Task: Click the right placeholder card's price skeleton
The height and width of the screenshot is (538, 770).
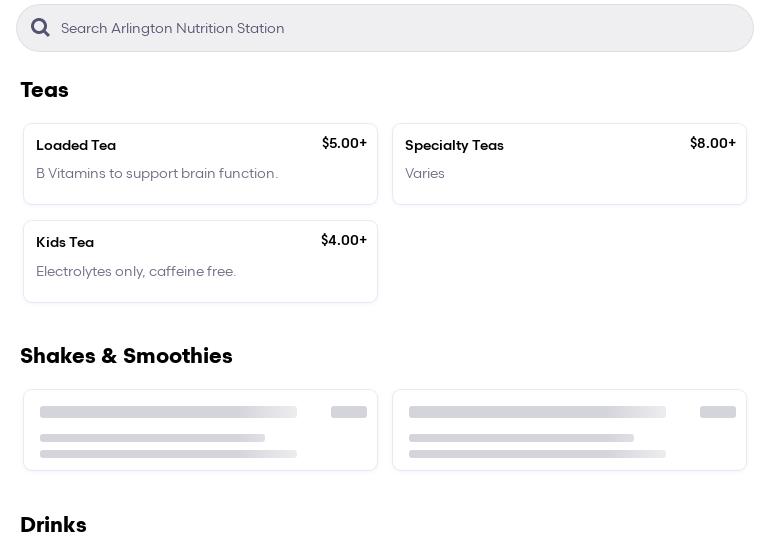Action: [718, 412]
